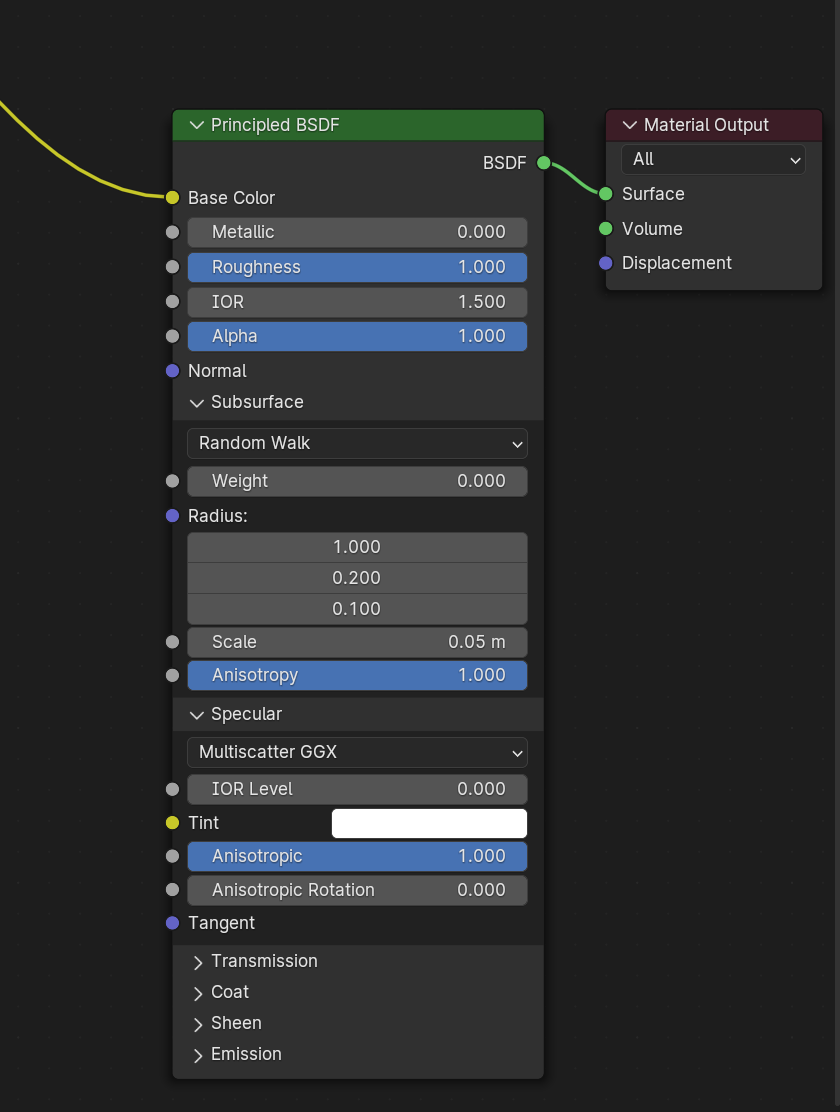Collapse the Material Output node chevron

tap(629, 126)
